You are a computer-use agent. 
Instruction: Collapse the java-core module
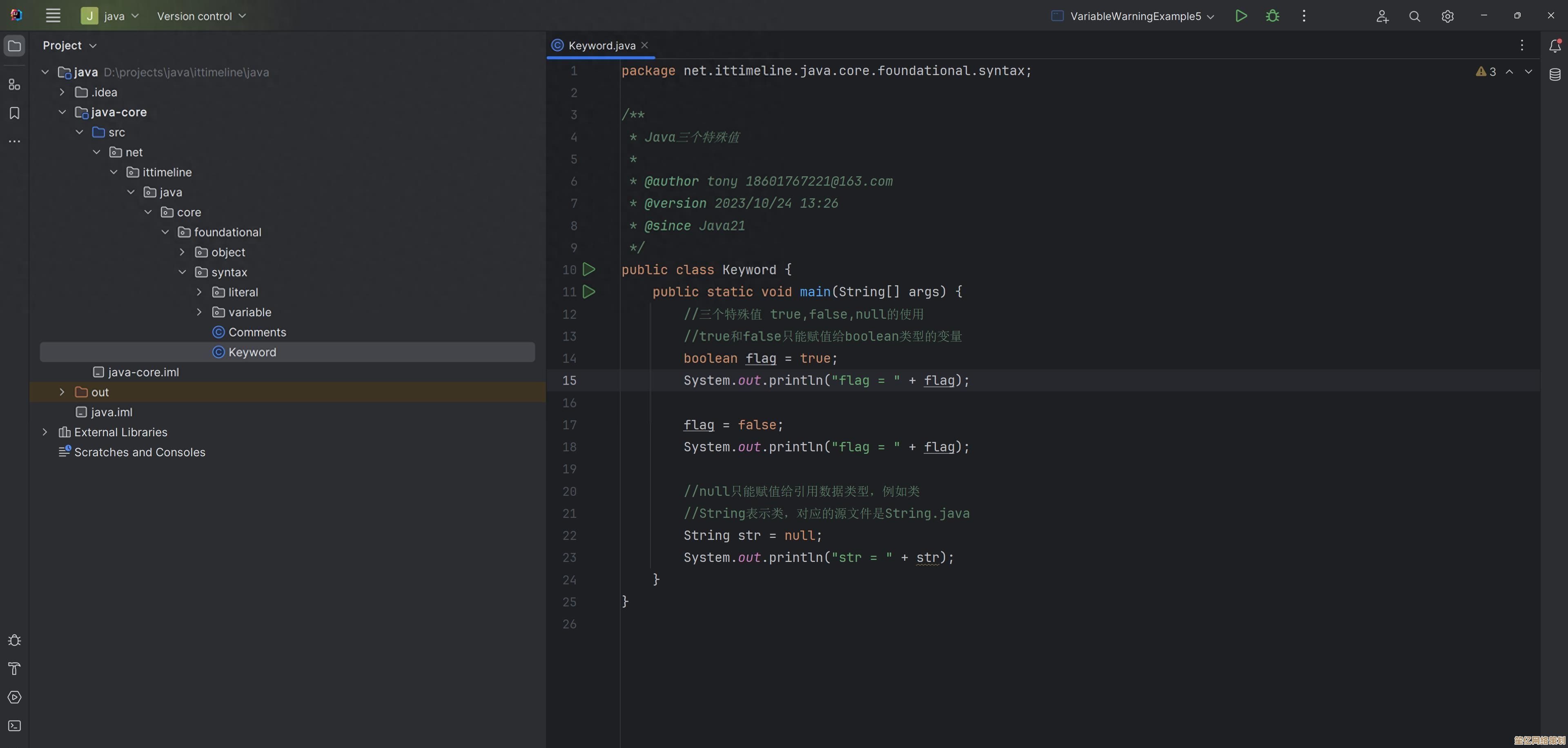[x=62, y=112]
